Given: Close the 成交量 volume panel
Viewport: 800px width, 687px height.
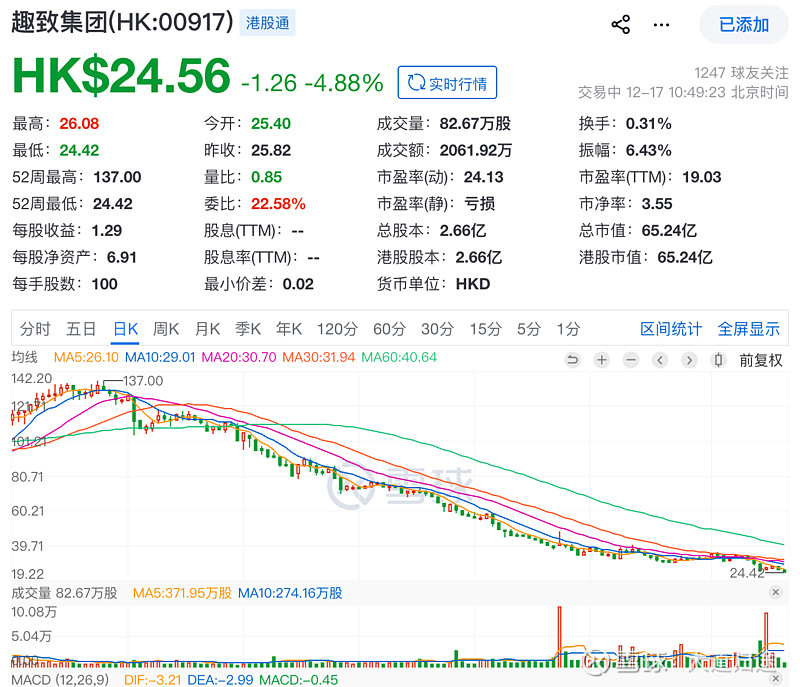Looking at the screenshot, I should tap(776, 592).
